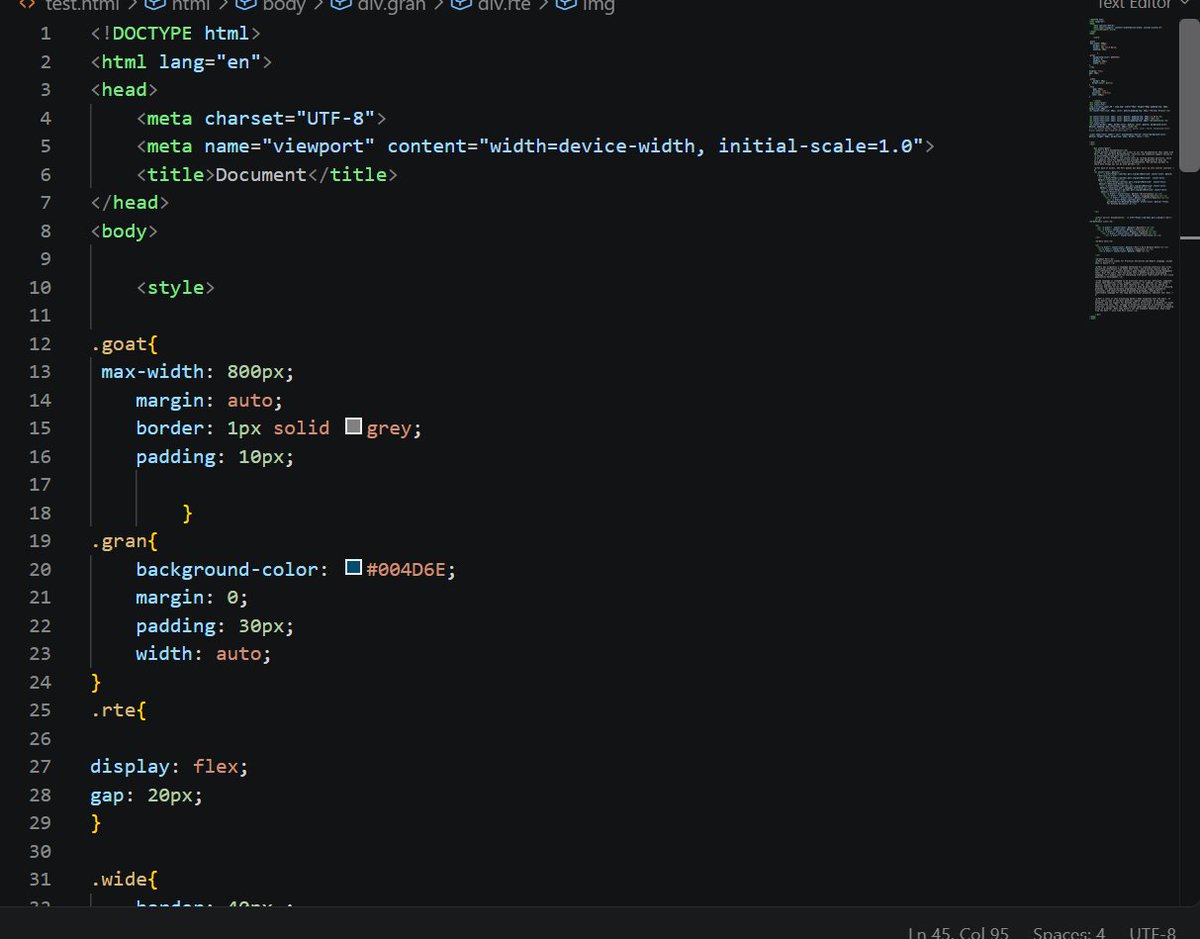Viewport: 1200px width, 939px height.
Task: Place cursor on the .rte{ selector
Action: (x=119, y=710)
